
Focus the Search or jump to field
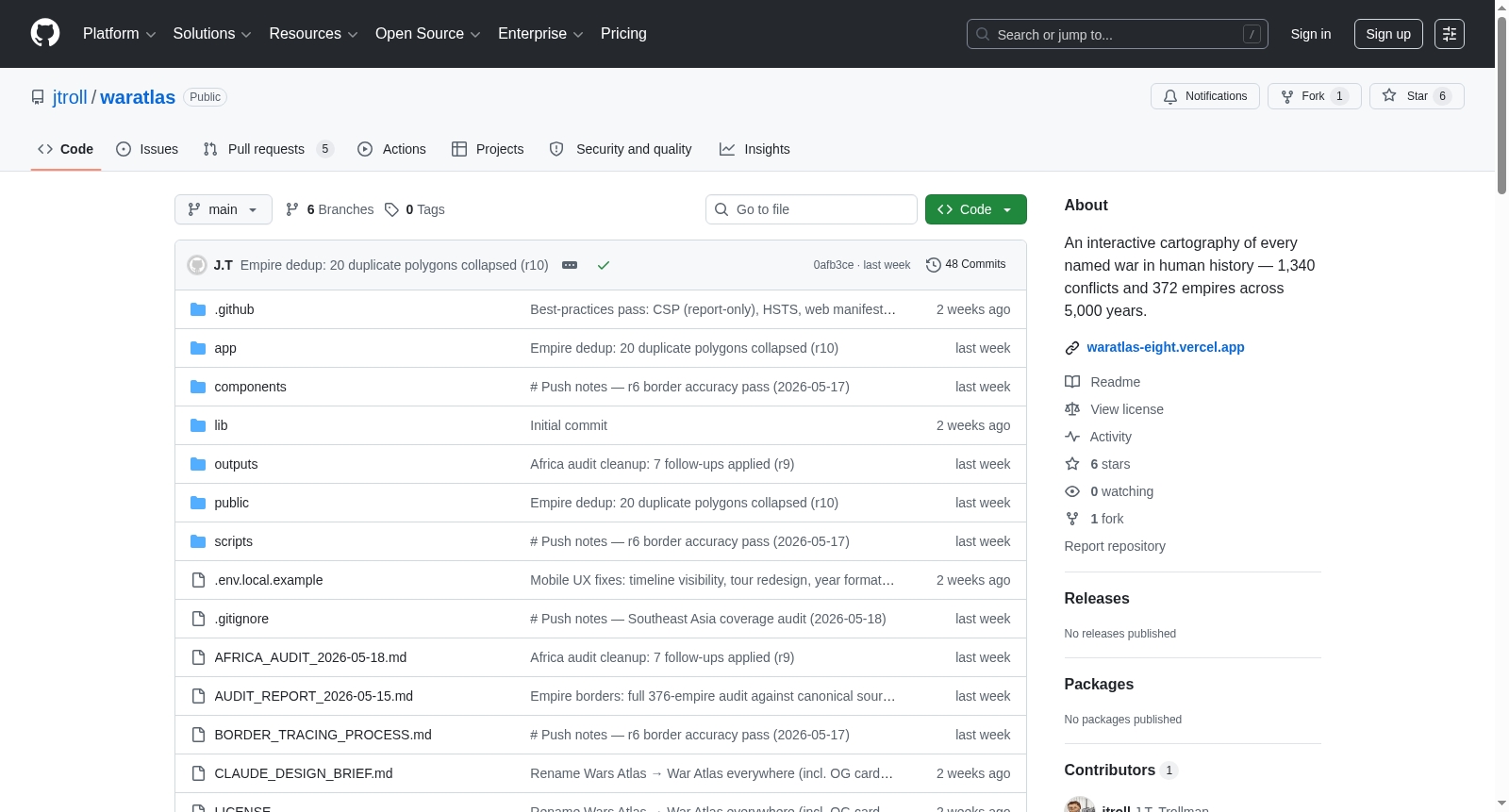coord(1118,34)
